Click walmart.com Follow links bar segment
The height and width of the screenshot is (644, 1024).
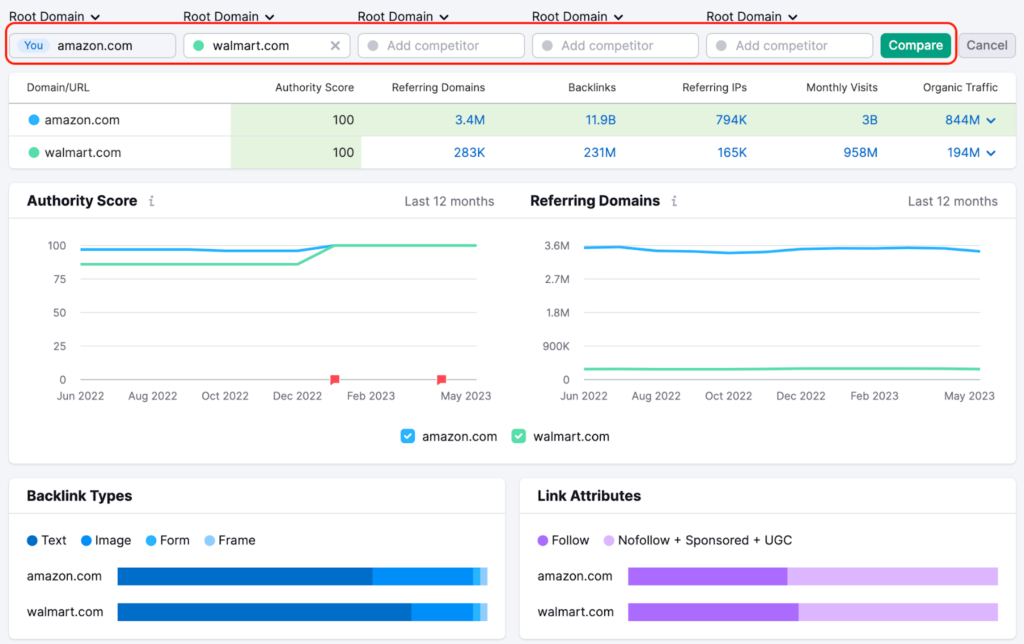click(713, 612)
